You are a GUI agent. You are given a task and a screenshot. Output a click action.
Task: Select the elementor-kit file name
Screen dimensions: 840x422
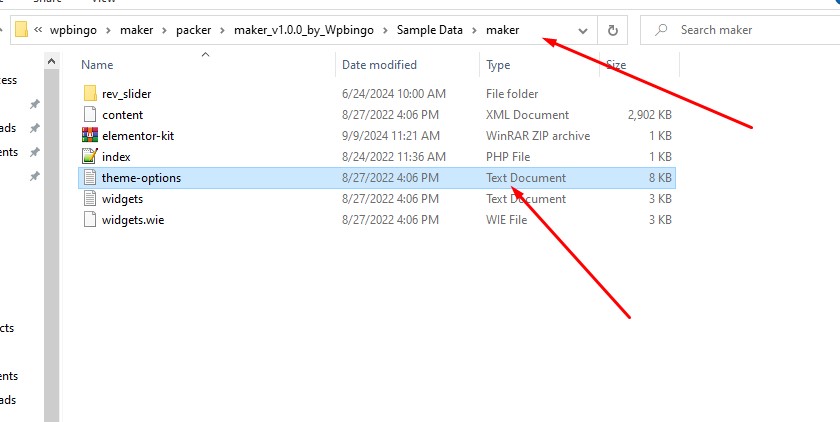[137, 136]
